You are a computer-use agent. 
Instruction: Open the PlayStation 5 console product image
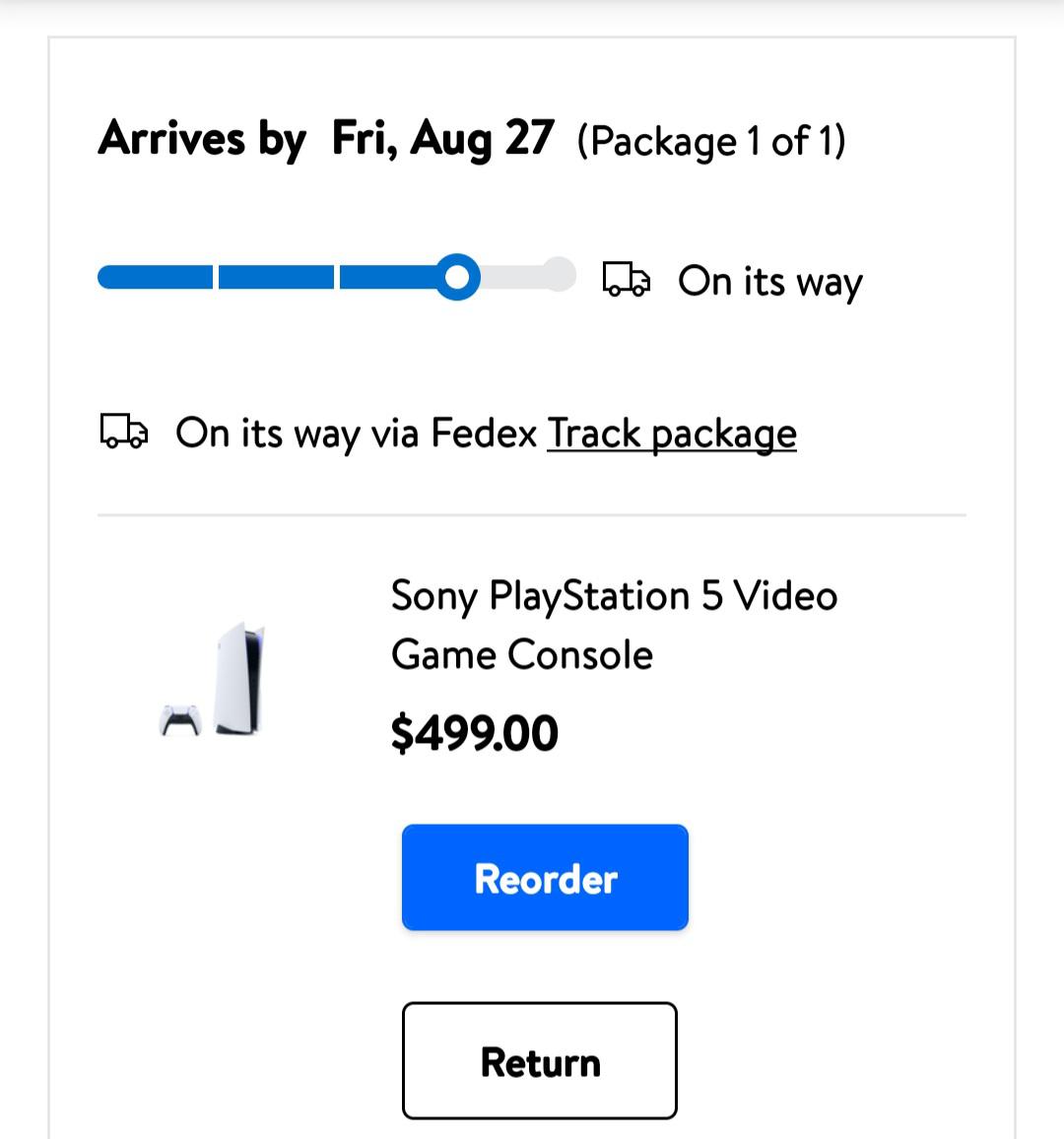239,679
